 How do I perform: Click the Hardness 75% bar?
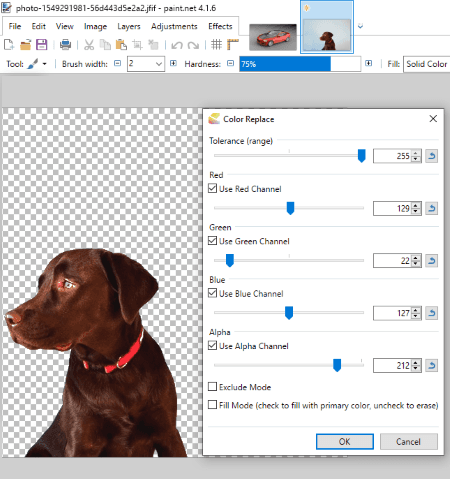click(300, 64)
